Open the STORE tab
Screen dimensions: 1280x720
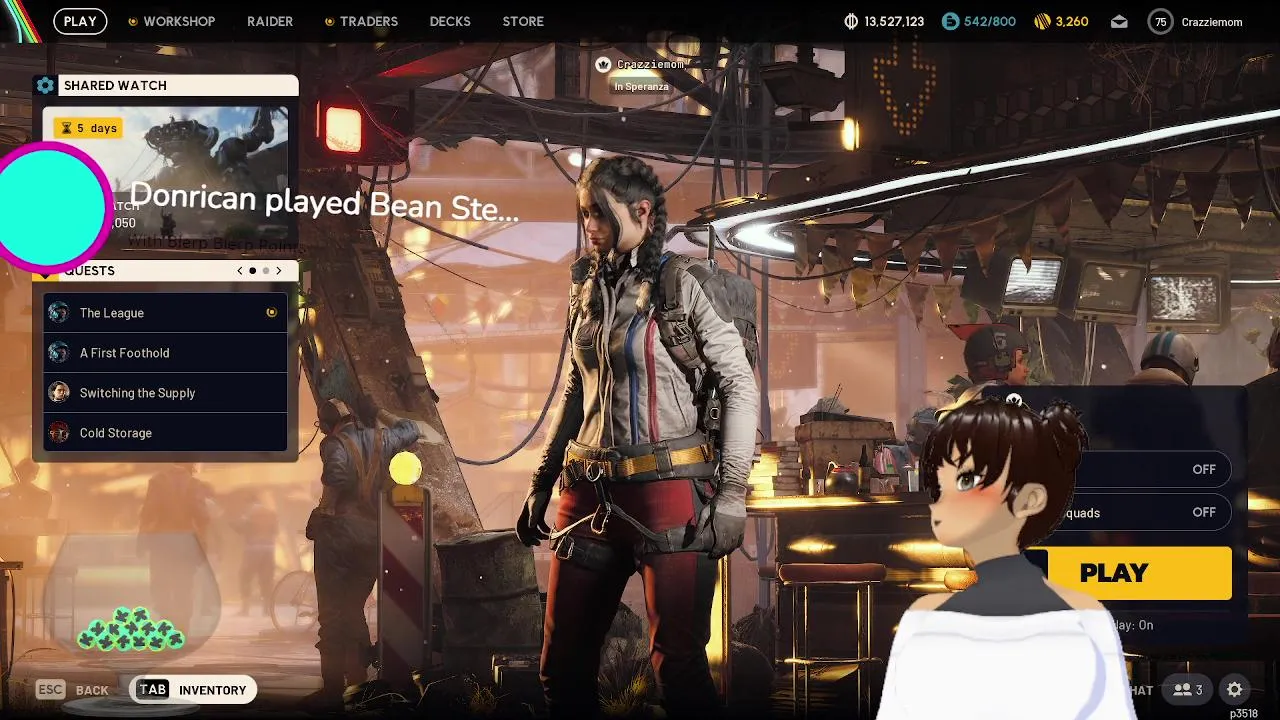523,21
